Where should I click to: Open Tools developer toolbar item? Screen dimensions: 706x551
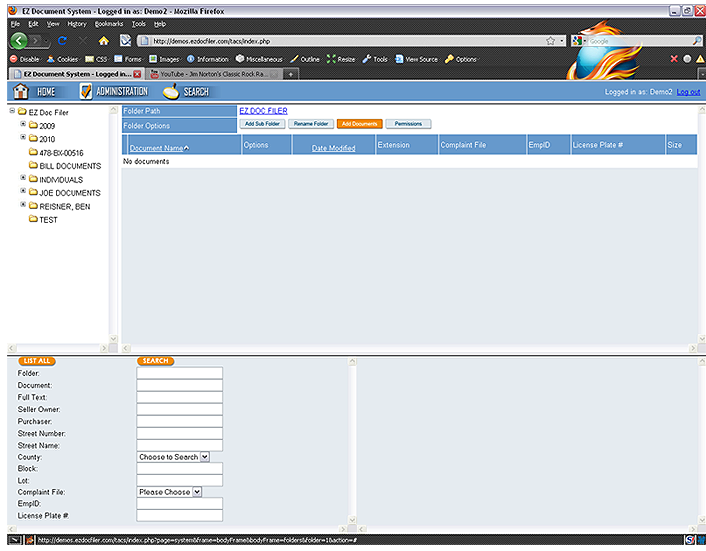(376, 59)
